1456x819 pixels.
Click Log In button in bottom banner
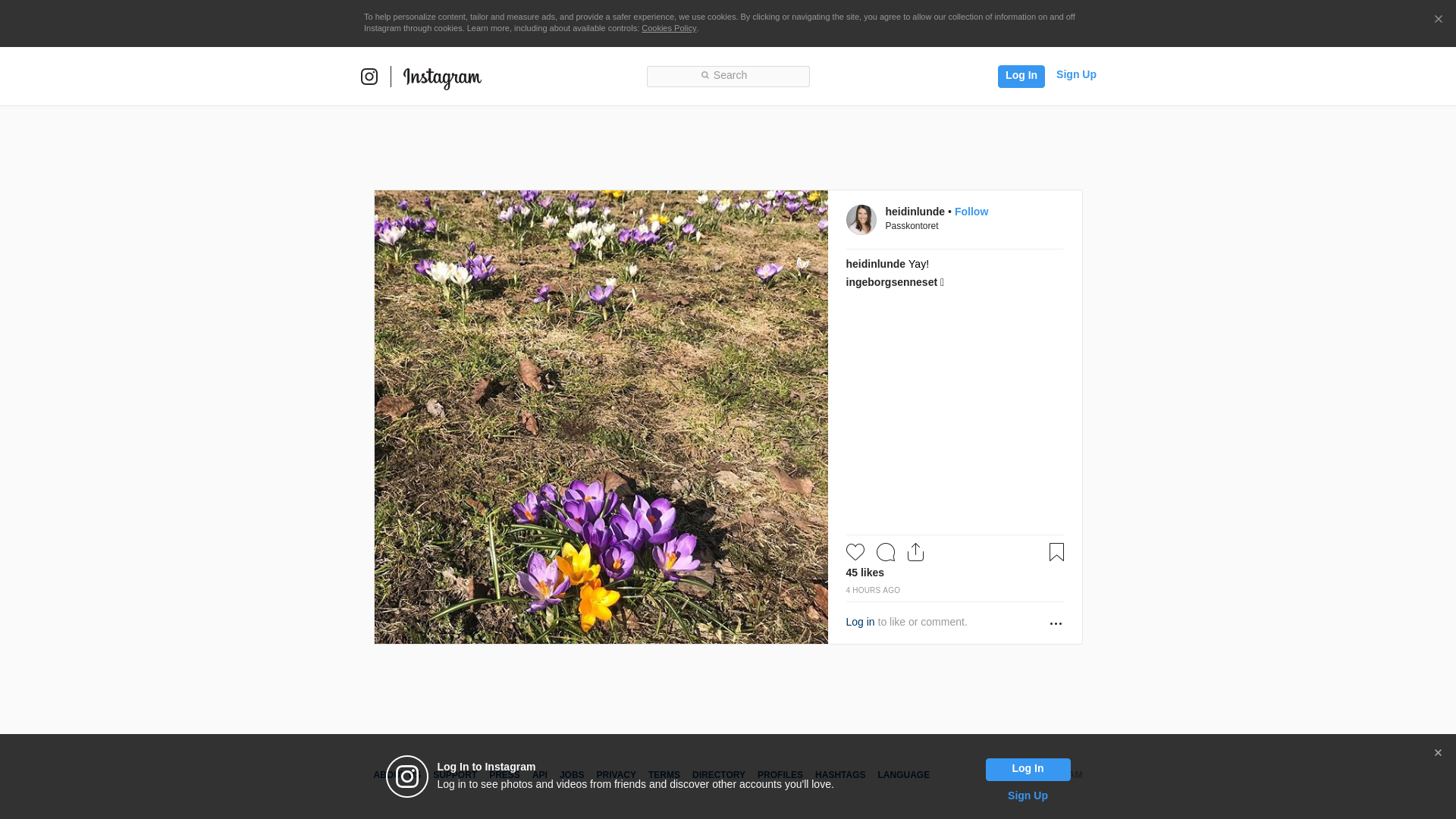coord(1028,769)
